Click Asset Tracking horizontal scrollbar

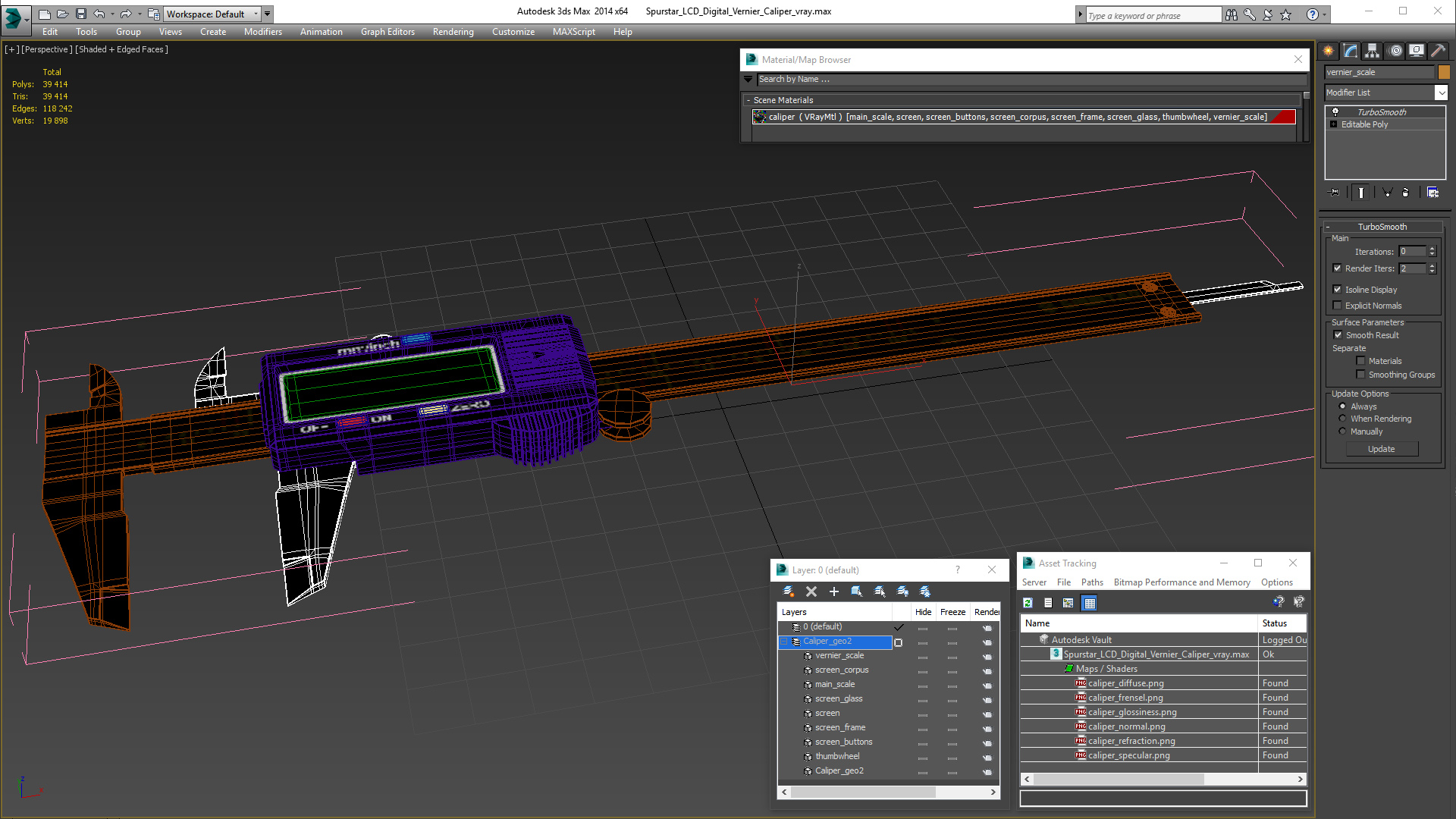click(1164, 779)
